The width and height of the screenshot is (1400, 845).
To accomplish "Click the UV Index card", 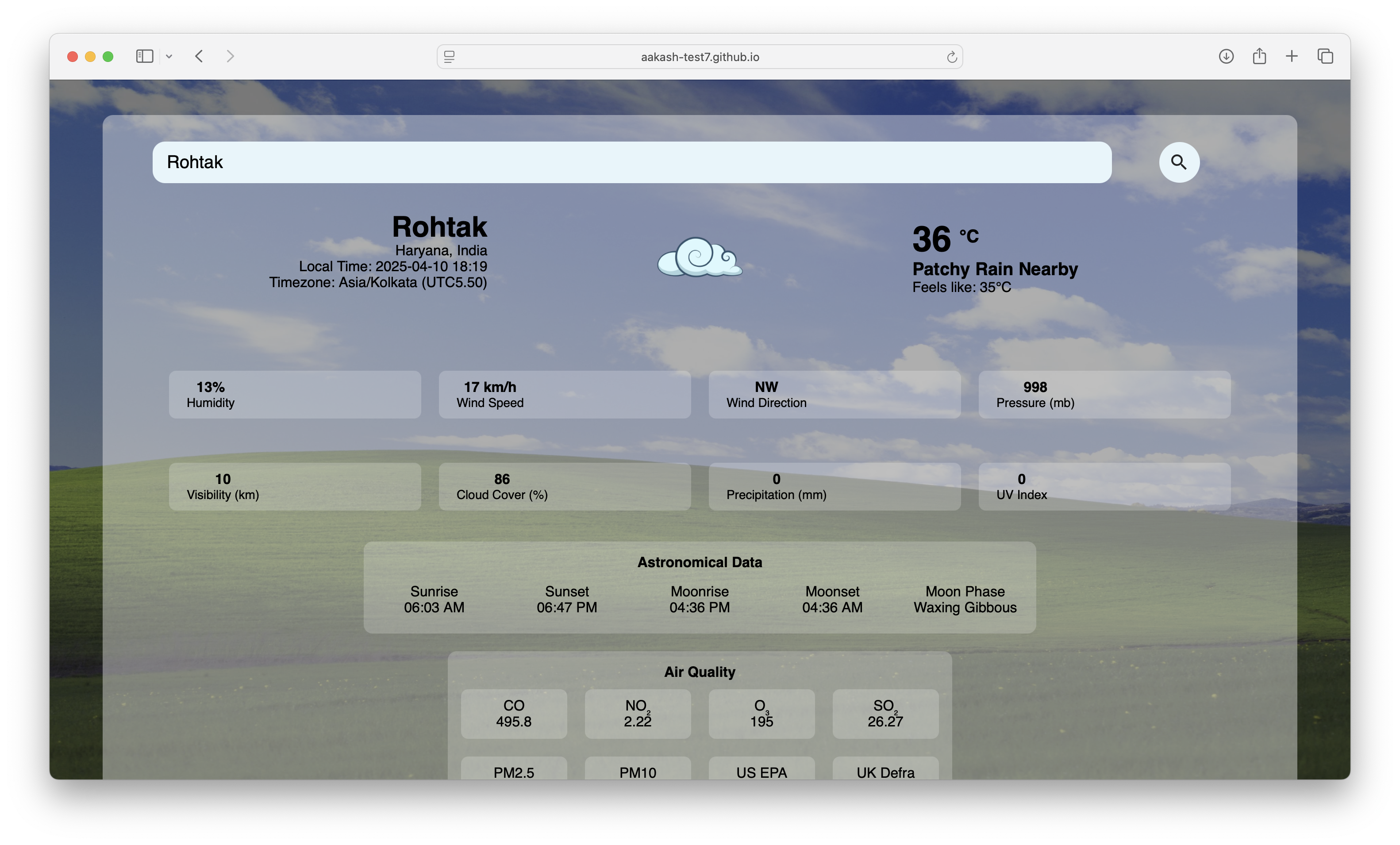I will 1104,487.
